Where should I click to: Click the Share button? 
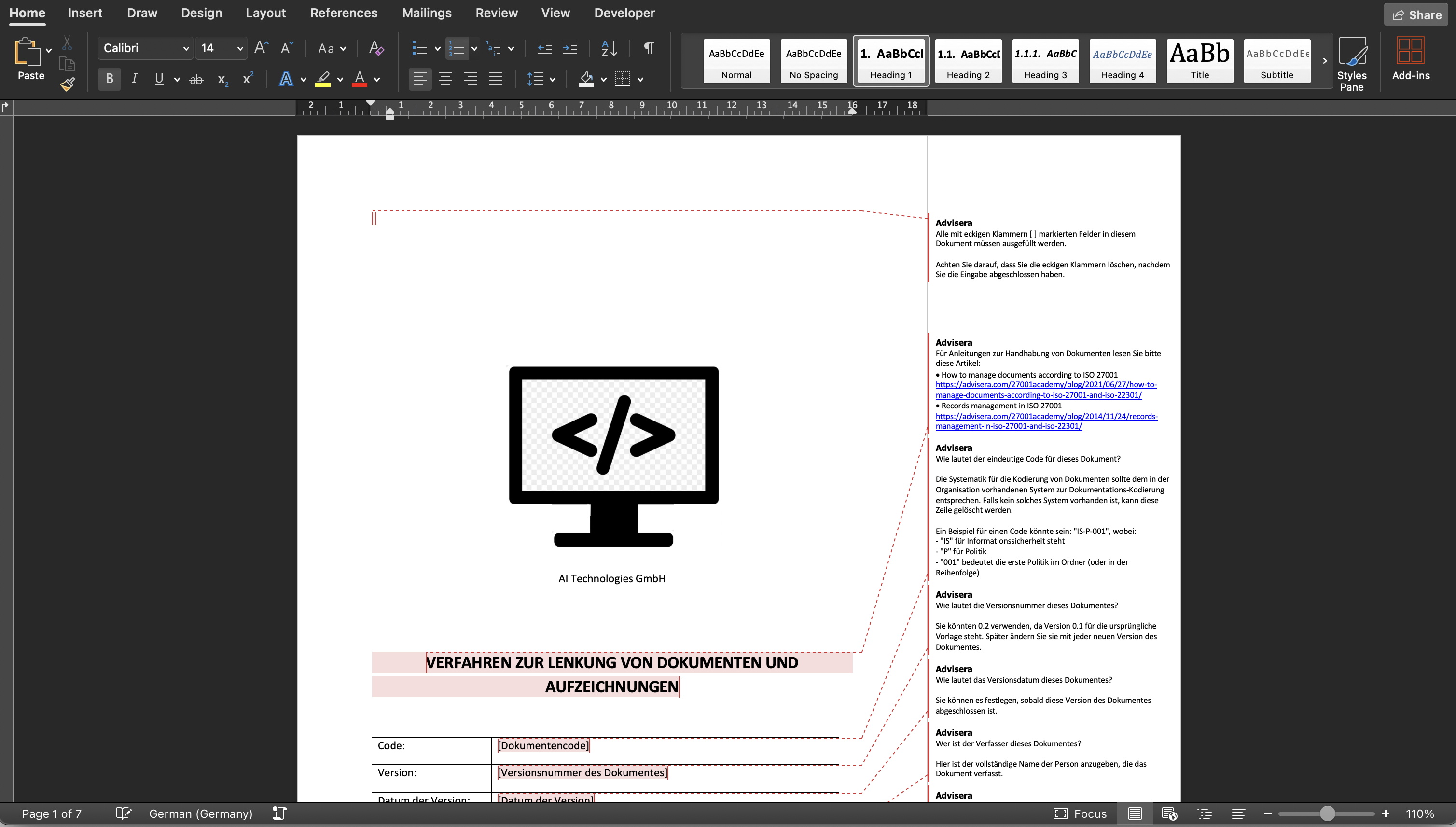click(x=1415, y=14)
